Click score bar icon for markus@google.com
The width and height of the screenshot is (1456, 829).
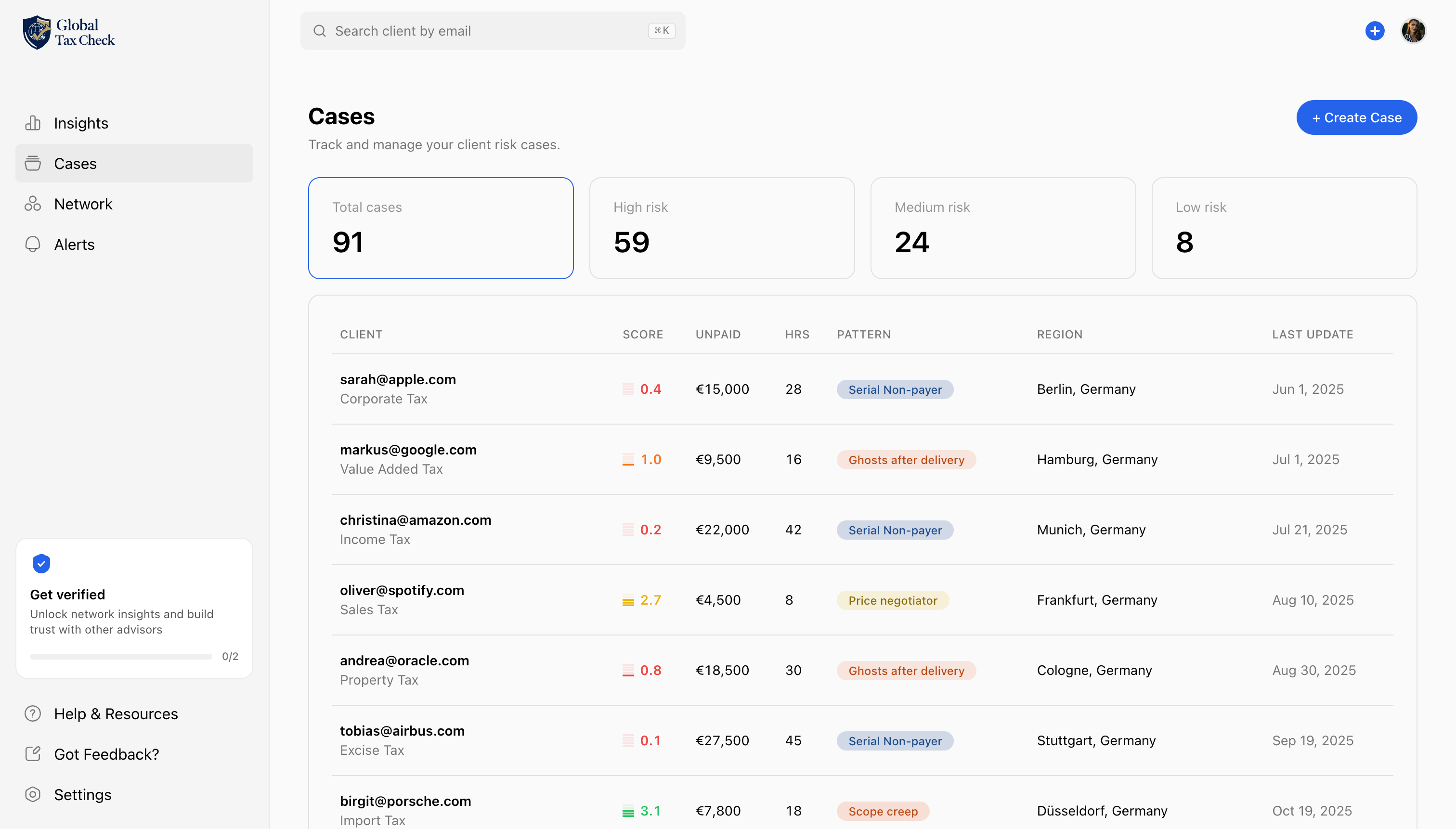click(627, 459)
